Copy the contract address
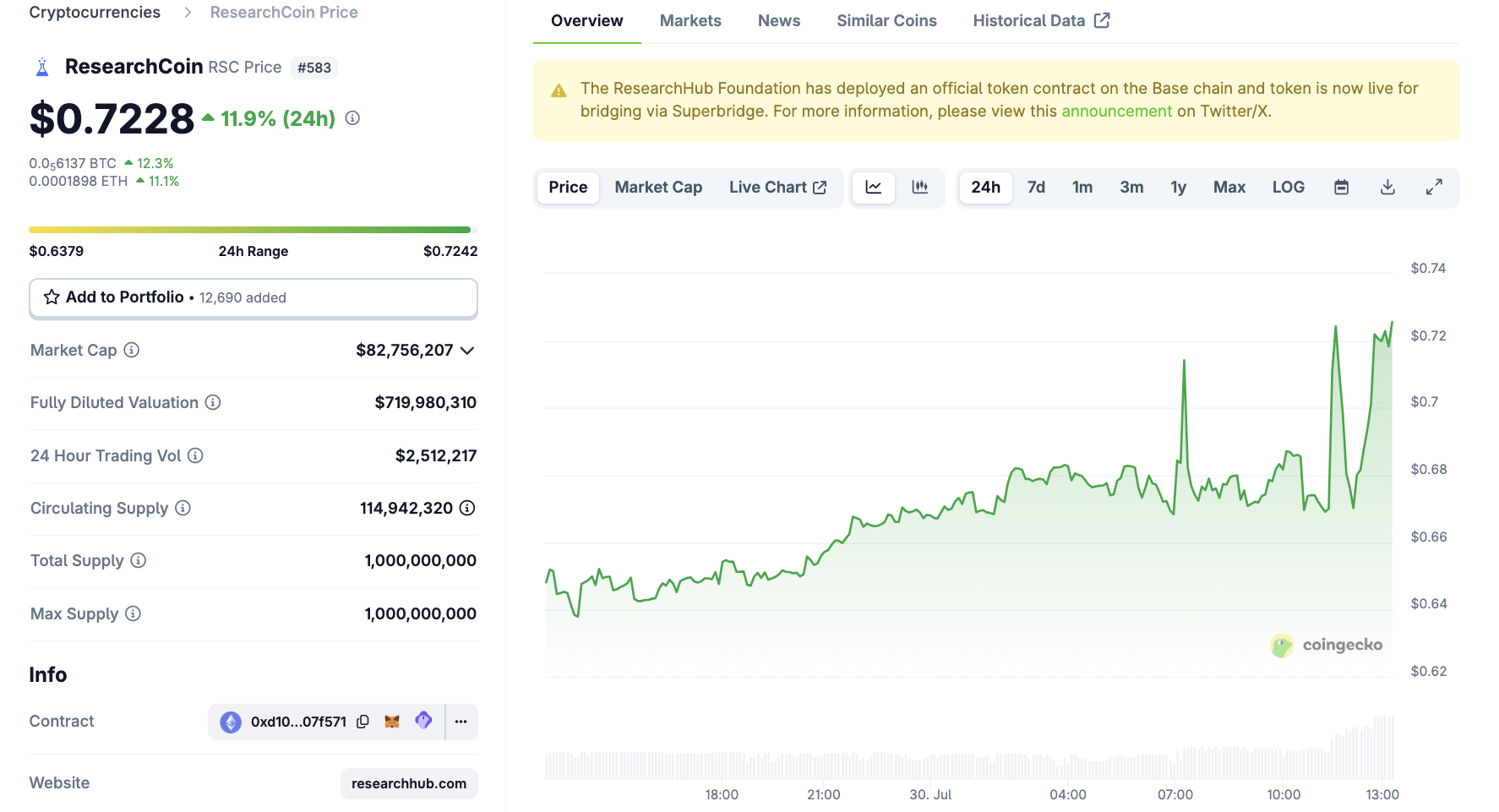Viewport: 1499px width, 812px height. click(x=363, y=722)
